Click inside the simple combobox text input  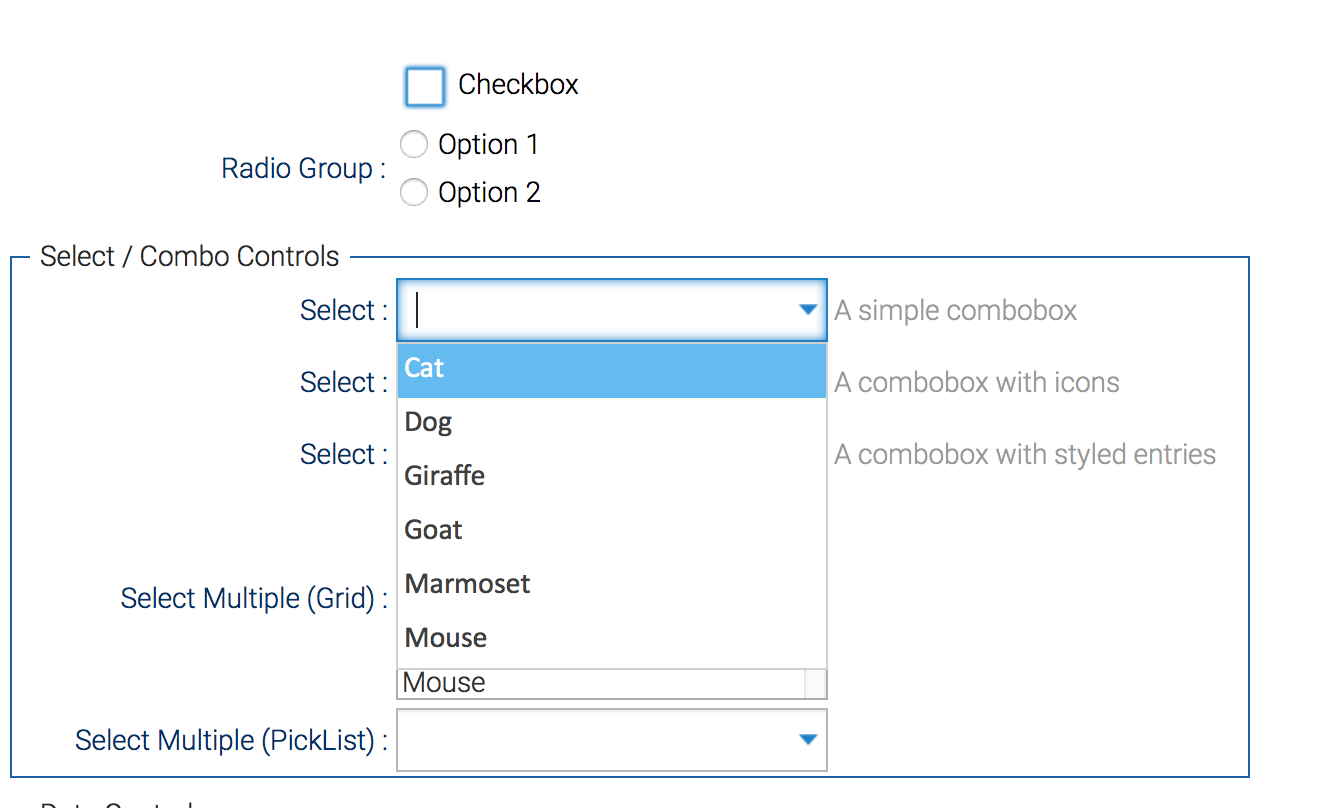(597, 311)
